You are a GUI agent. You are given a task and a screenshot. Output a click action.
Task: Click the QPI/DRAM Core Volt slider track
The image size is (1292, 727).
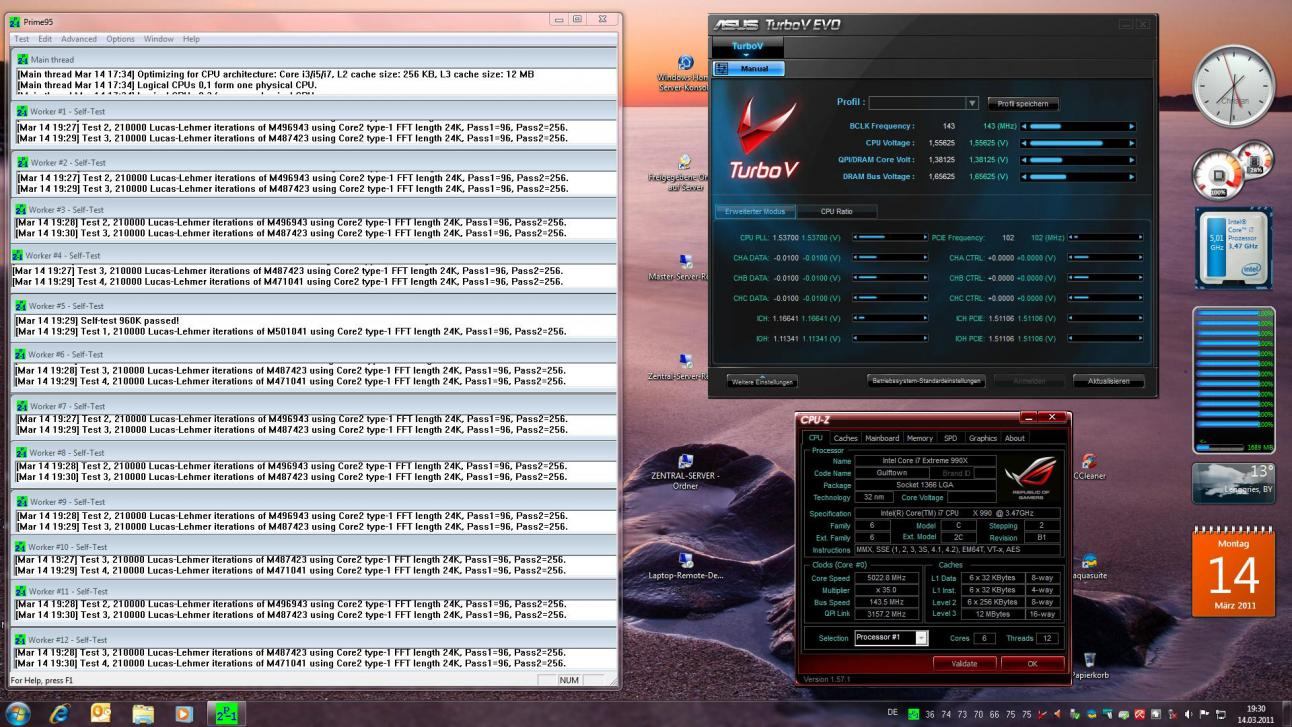coord(1078,160)
